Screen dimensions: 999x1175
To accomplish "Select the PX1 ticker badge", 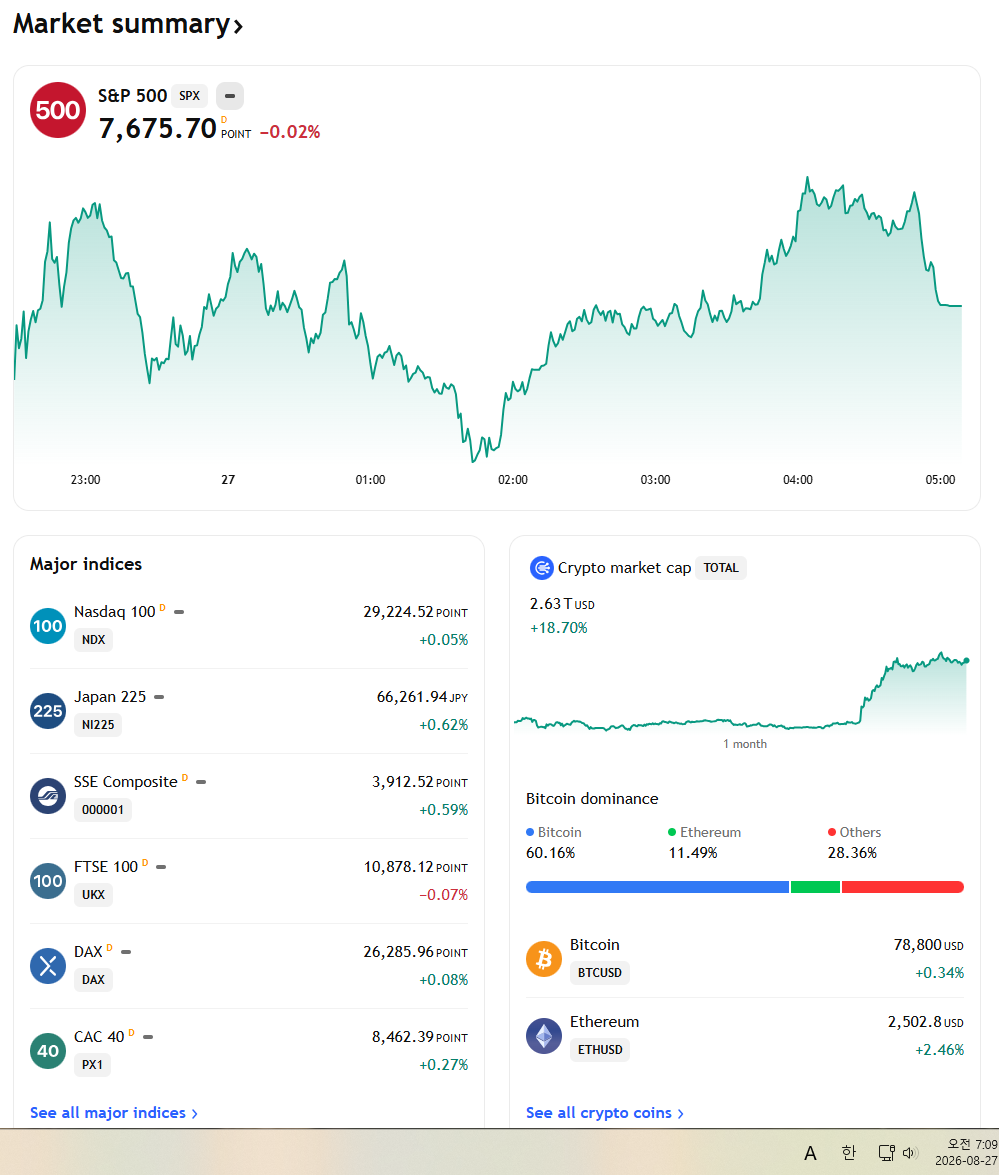I will click(x=92, y=1065).
